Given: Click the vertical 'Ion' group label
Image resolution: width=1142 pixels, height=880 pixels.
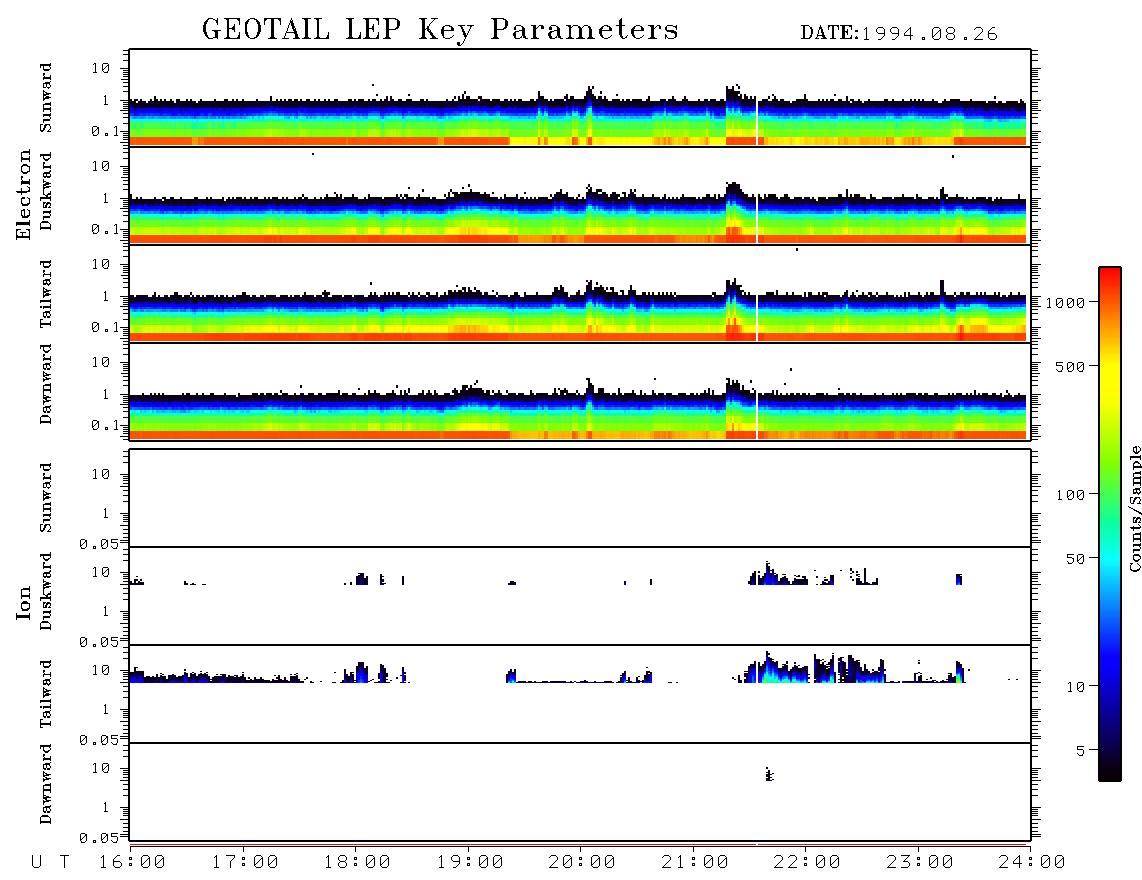Looking at the screenshot, I should pyautogui.click(x=24, y=602).
